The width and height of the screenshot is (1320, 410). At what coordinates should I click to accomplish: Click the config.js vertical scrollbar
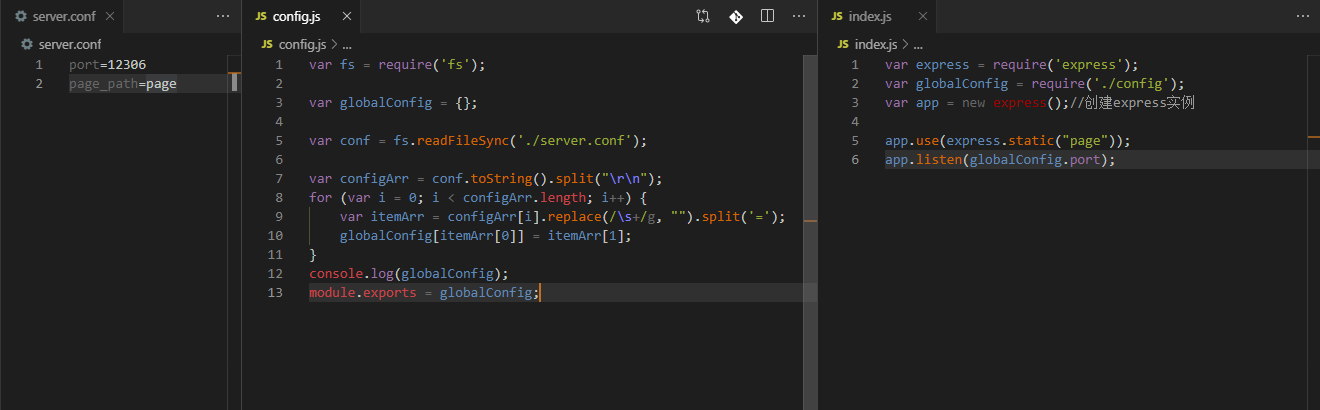click(810, 232)
